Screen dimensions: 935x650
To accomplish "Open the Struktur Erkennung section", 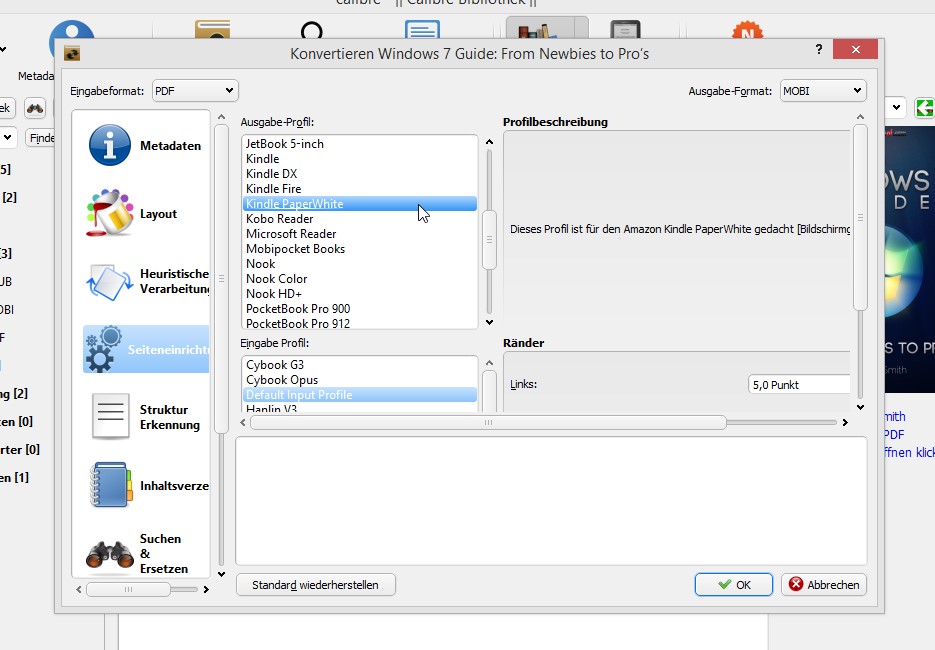I will [145, 417].
